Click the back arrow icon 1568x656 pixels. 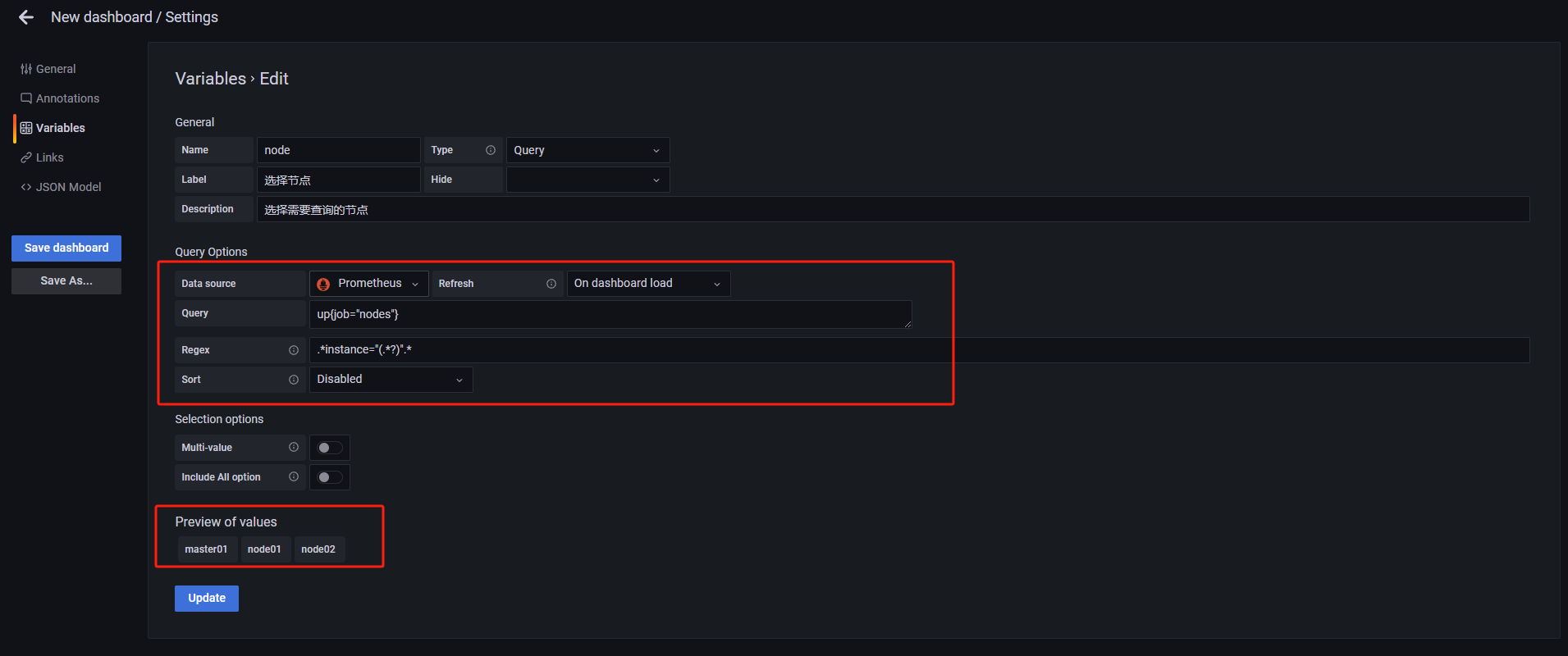(26, 17)
